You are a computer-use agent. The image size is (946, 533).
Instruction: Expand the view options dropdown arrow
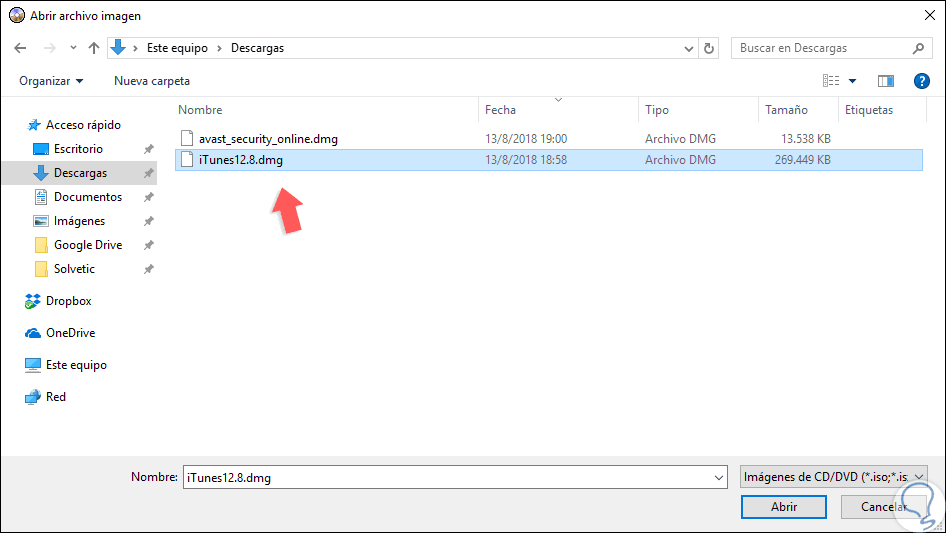tap(852, 81)
